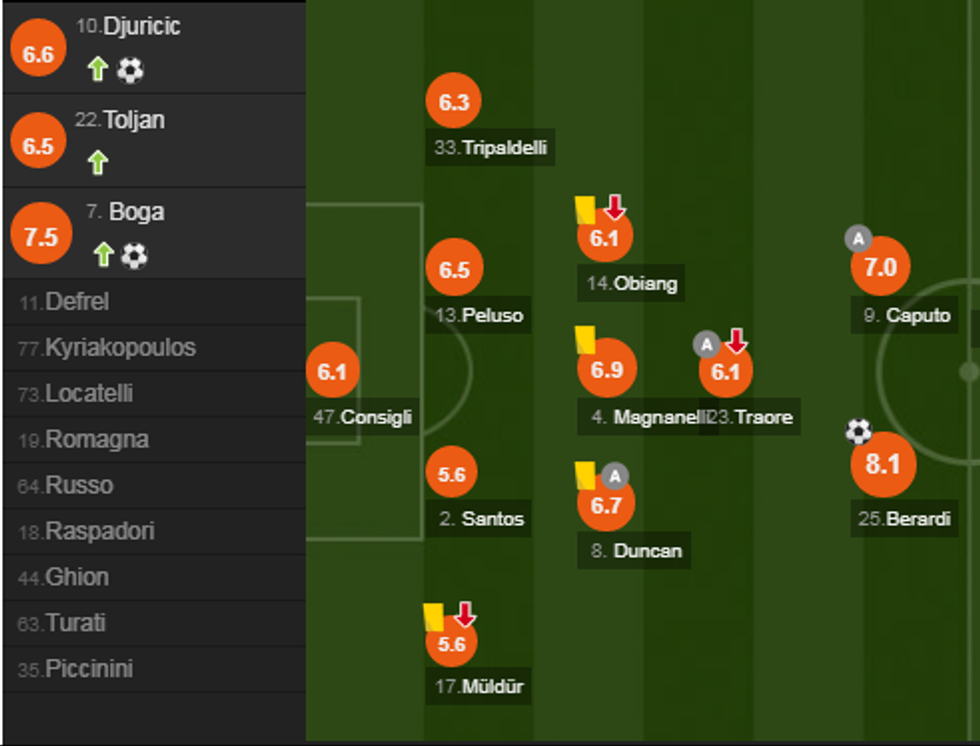This screenshot has width=980, height=746.
Task: Click the Tripaldelli player name label
Action: (504, 149)
